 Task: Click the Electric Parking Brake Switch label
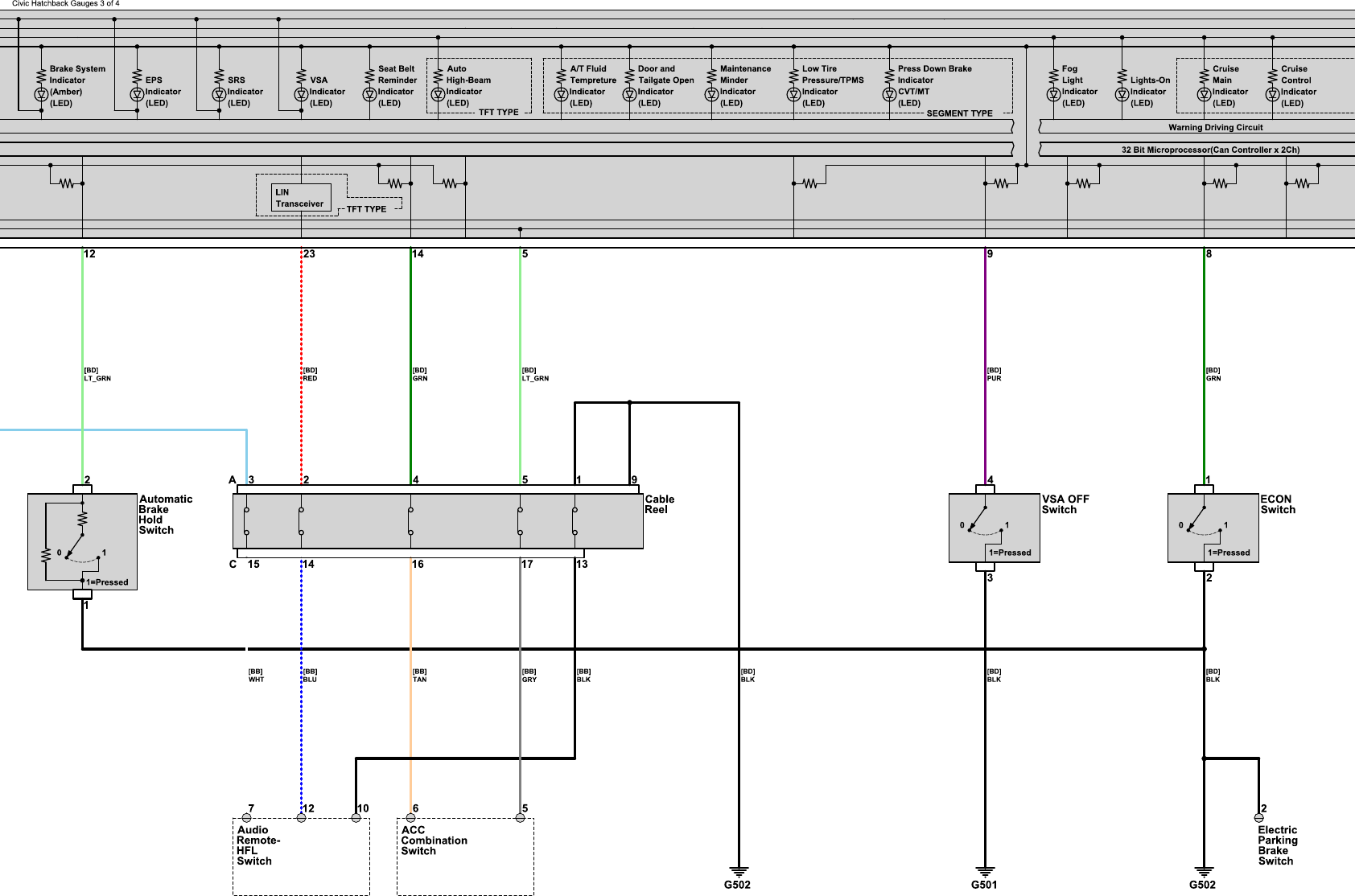(1277, 845)
